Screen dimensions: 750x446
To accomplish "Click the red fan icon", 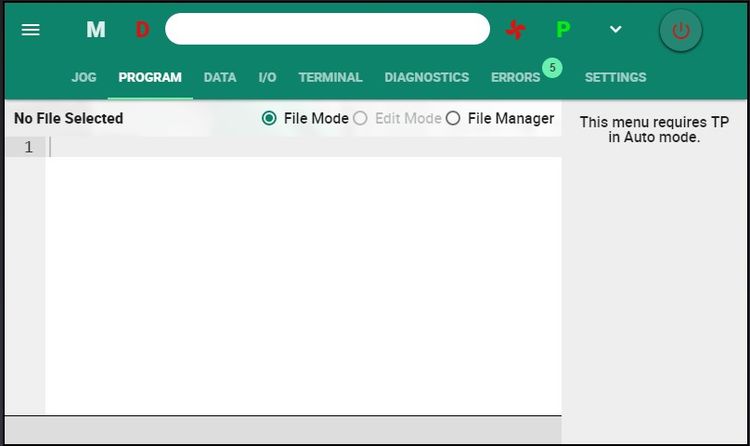I will 515,30.
